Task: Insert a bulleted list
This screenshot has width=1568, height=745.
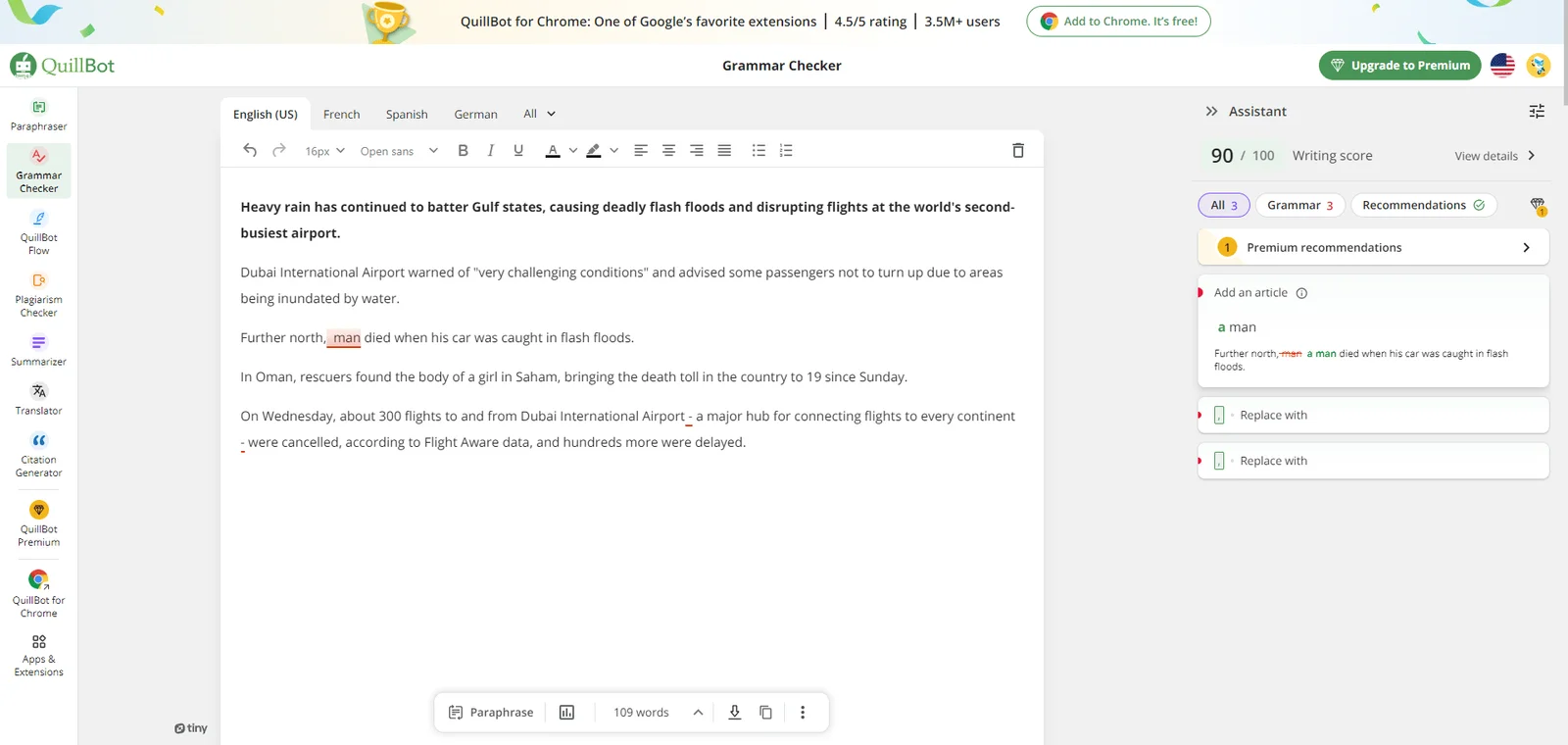Action: pos(759,150)
